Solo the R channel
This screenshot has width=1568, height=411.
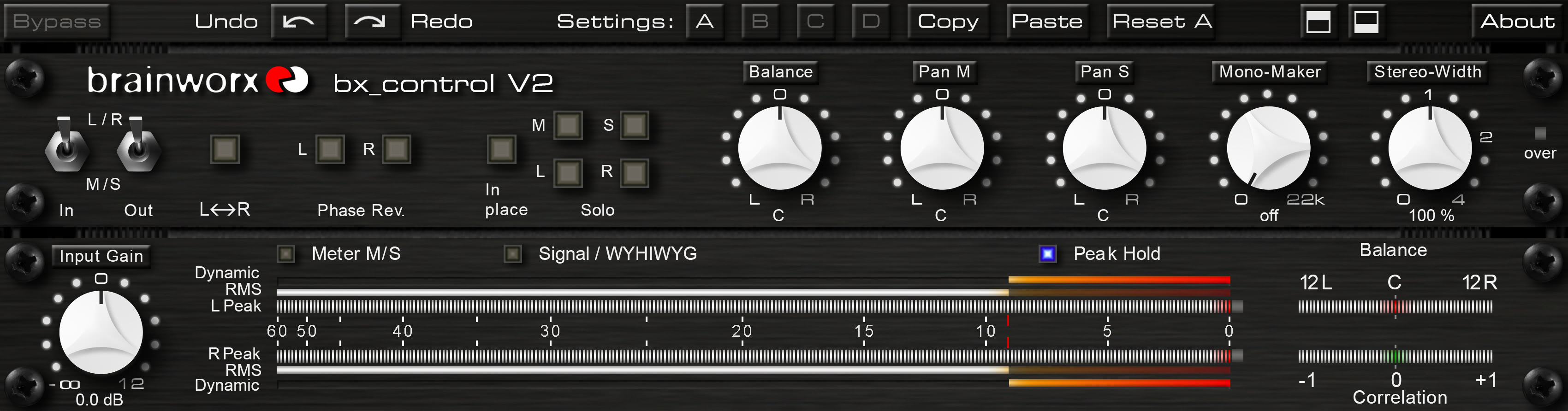coord(634,173)
